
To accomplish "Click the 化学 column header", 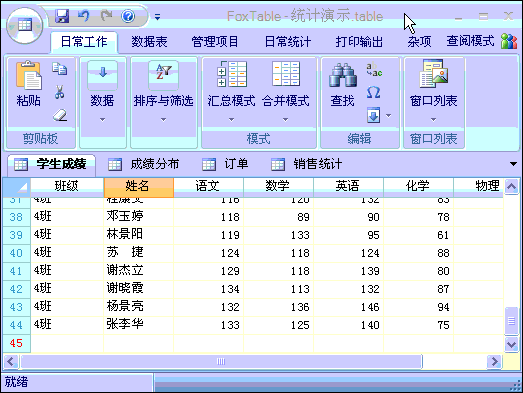I will click(419, 186).
